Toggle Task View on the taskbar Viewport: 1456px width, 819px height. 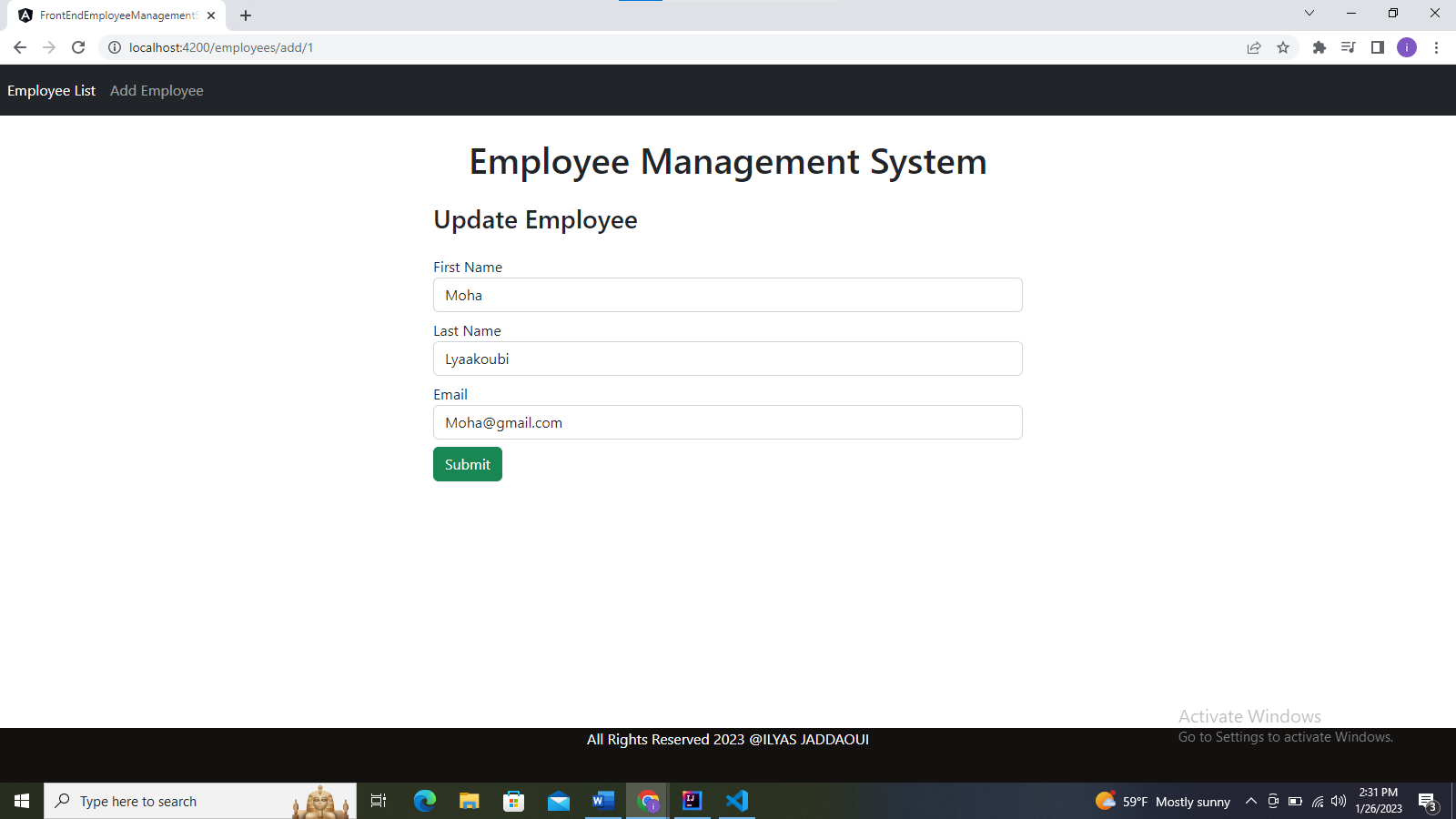[378, 801]
